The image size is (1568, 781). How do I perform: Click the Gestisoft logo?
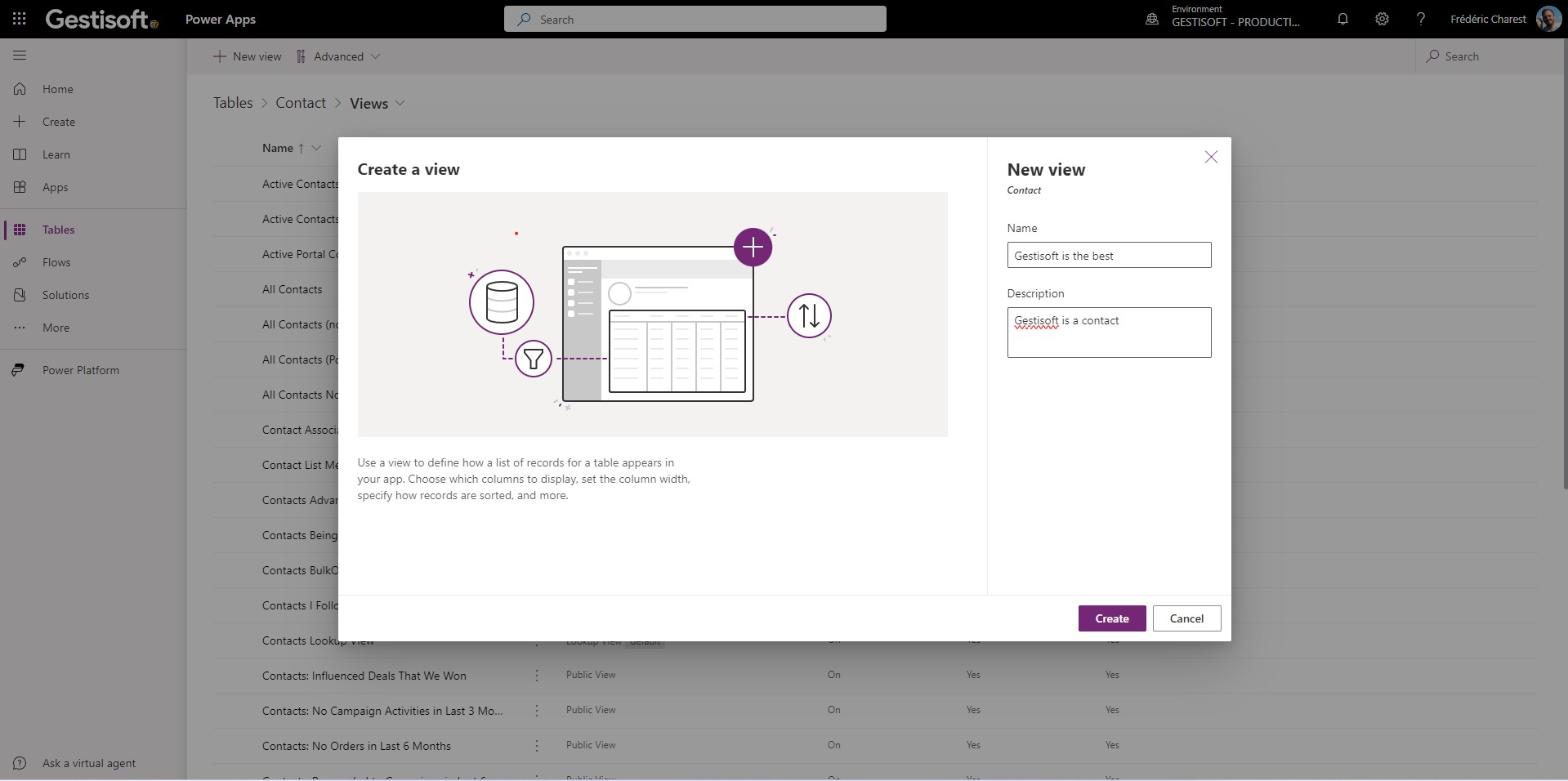(102, 19)
